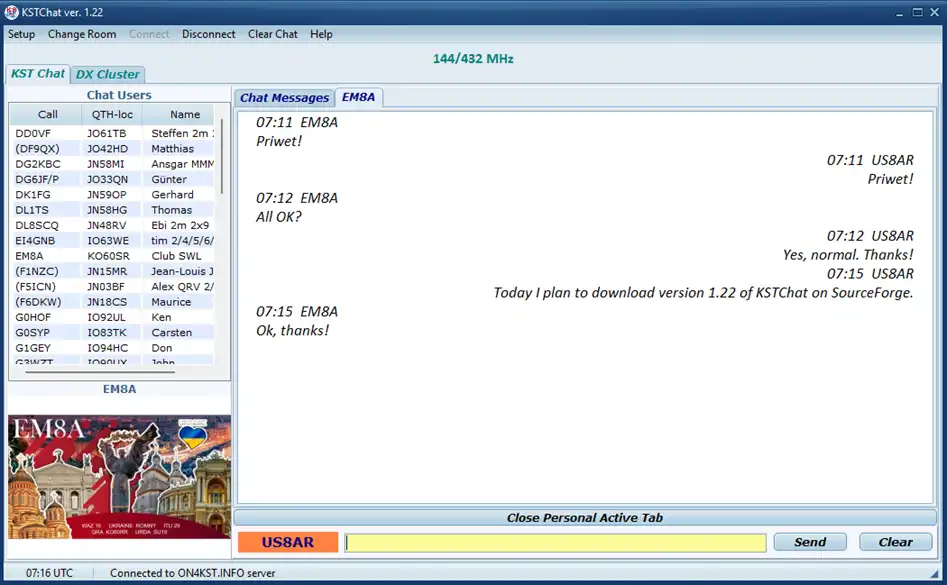The height and width of the screenshot is (585, 947).
Task: Click the name Maurice in the list
Action: (x=171, y=302)
